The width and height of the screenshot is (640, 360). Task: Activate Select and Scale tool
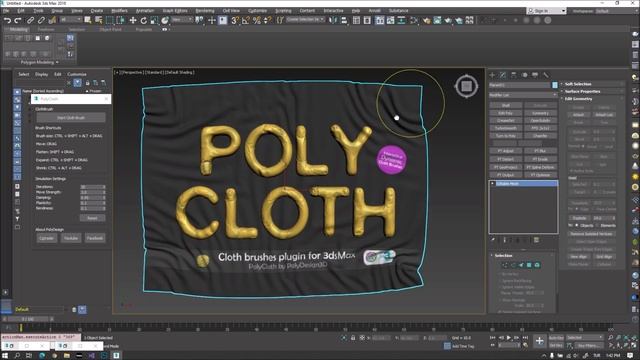(x=154, y=20)
